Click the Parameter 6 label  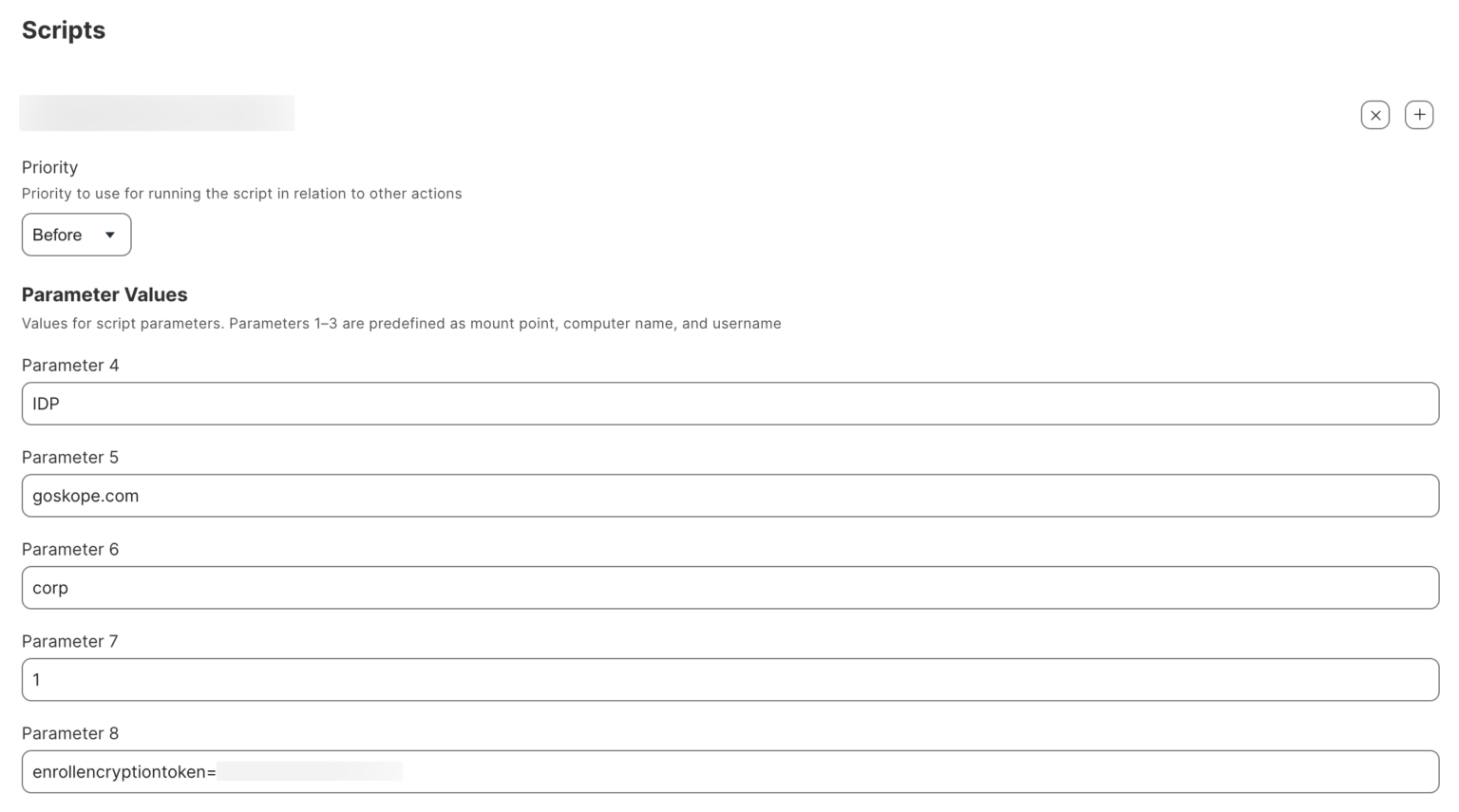69,549
